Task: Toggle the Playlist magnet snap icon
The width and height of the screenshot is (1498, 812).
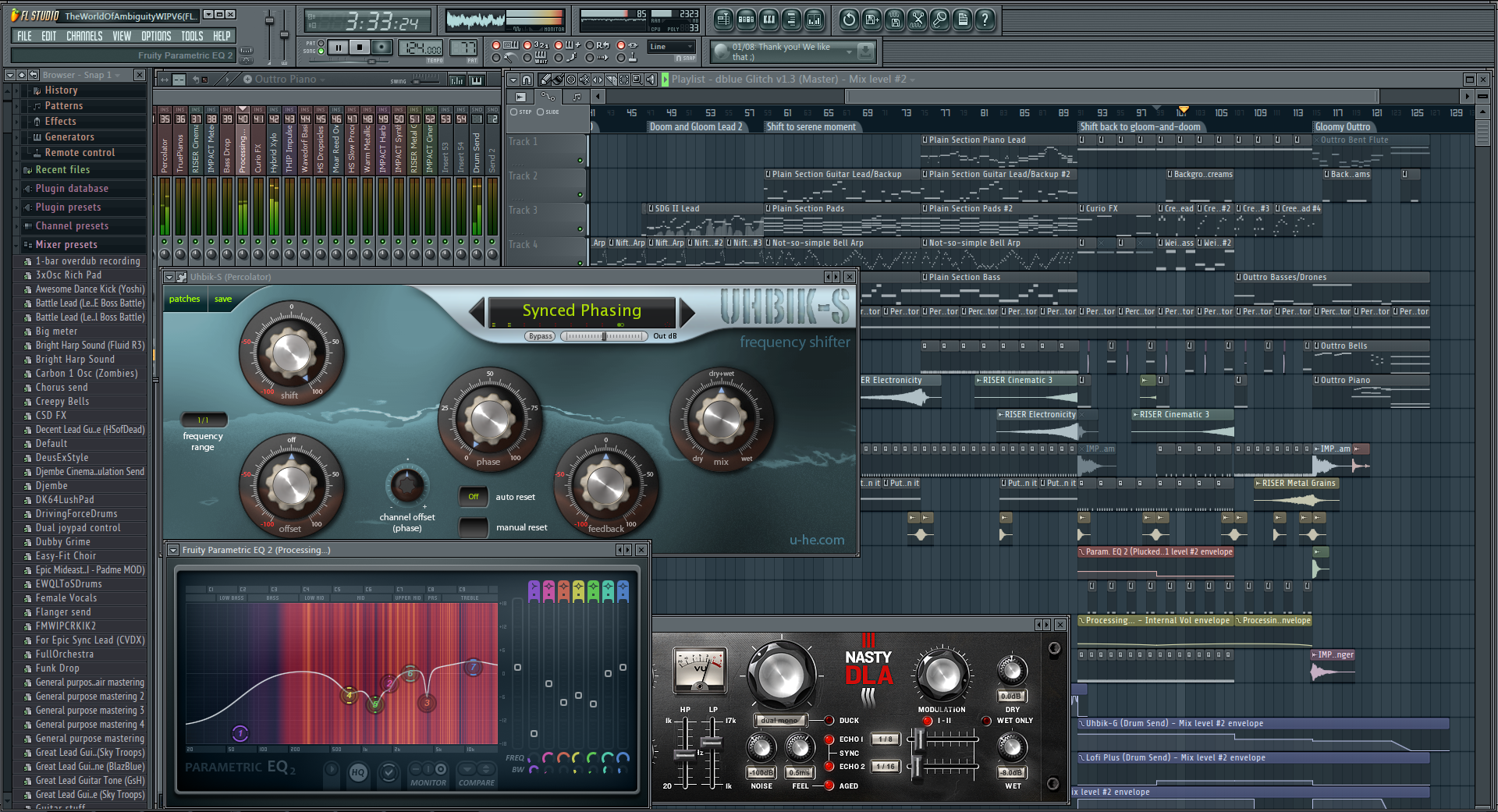Action: [527, 80]
